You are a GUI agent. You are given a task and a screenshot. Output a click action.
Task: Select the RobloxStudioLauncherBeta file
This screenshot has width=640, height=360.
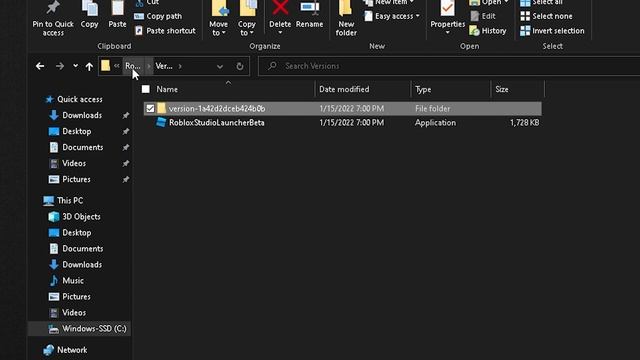tap(217, 122)
